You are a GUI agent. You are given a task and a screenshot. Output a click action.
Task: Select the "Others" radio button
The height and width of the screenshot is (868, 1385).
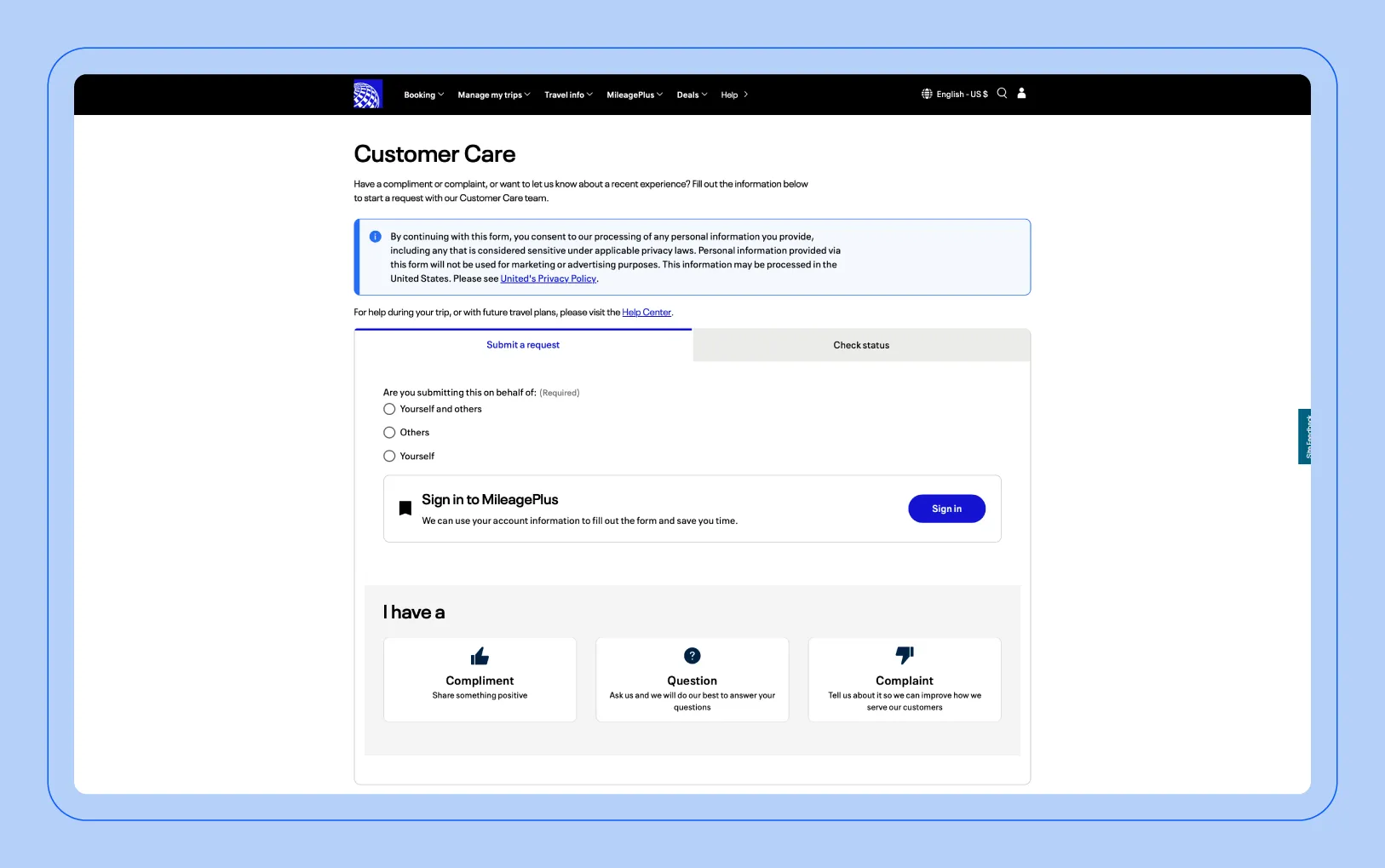point(389,433)
